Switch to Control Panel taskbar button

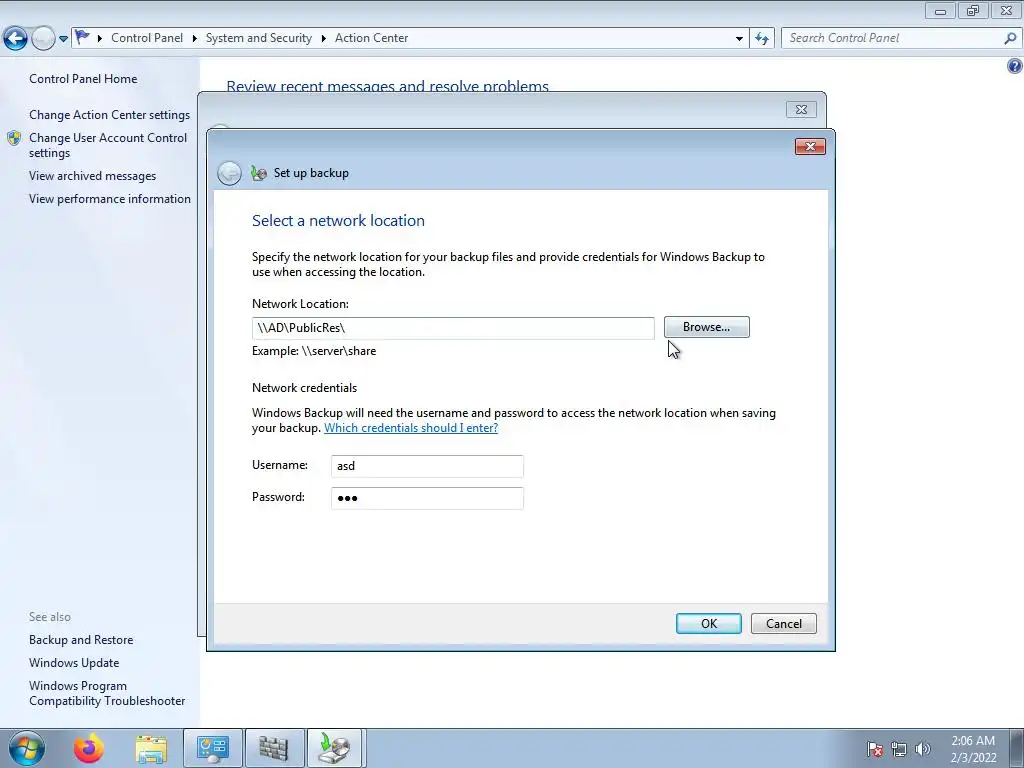coord(213,748)
